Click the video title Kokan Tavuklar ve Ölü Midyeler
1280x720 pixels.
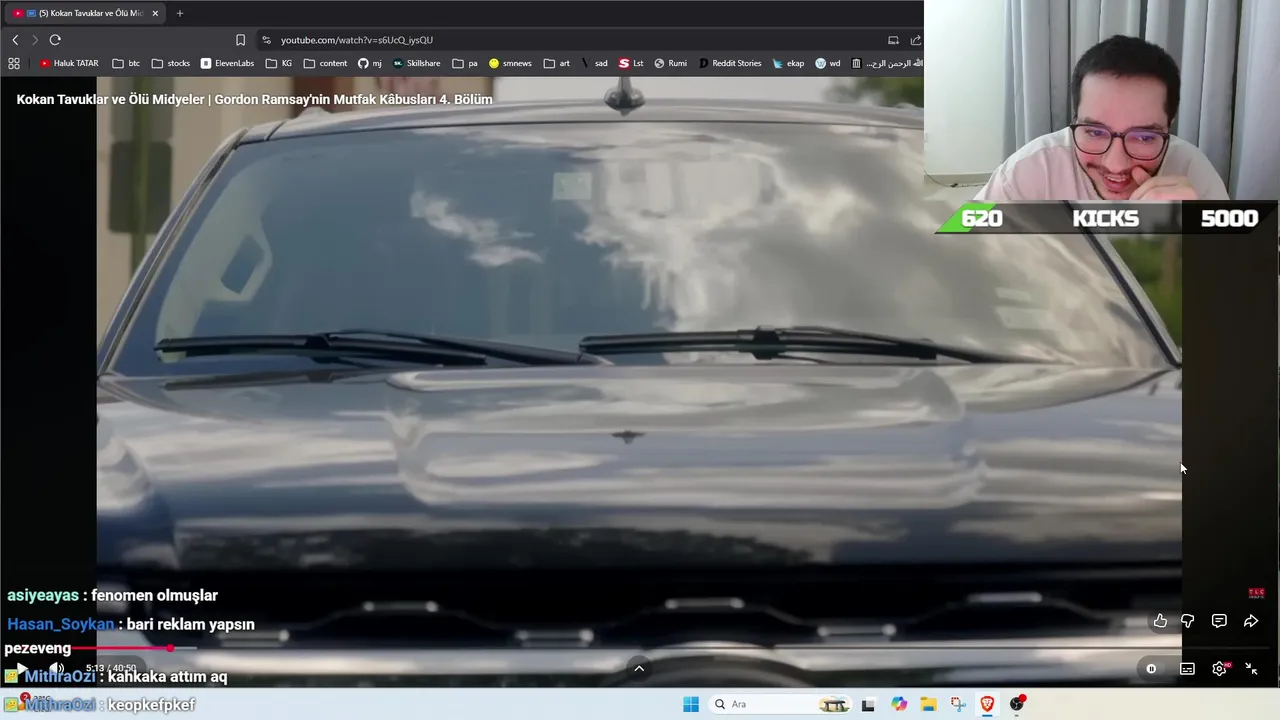tap(254, 100)
